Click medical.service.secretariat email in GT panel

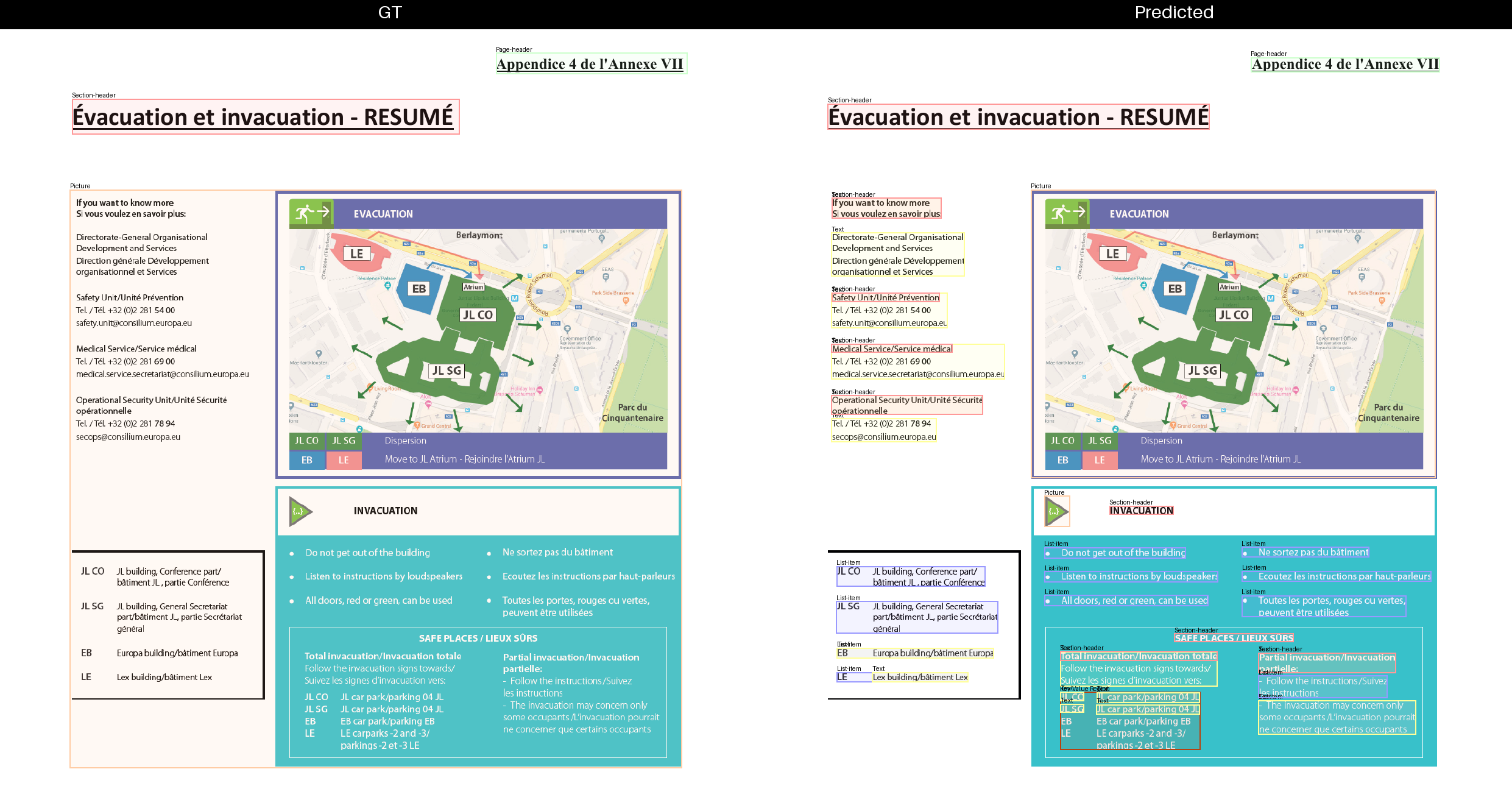coord(163,374)
